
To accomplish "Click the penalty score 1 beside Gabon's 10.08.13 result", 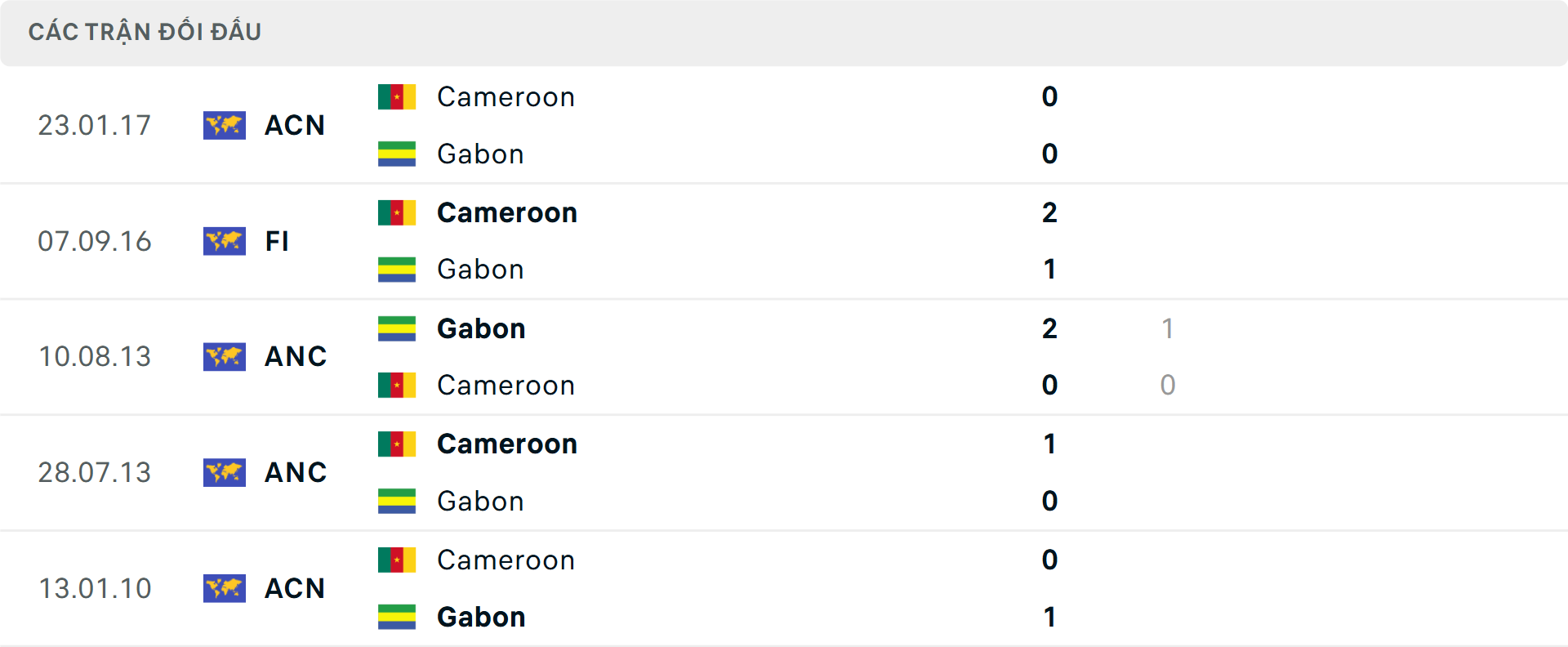I will (1168, 329).
